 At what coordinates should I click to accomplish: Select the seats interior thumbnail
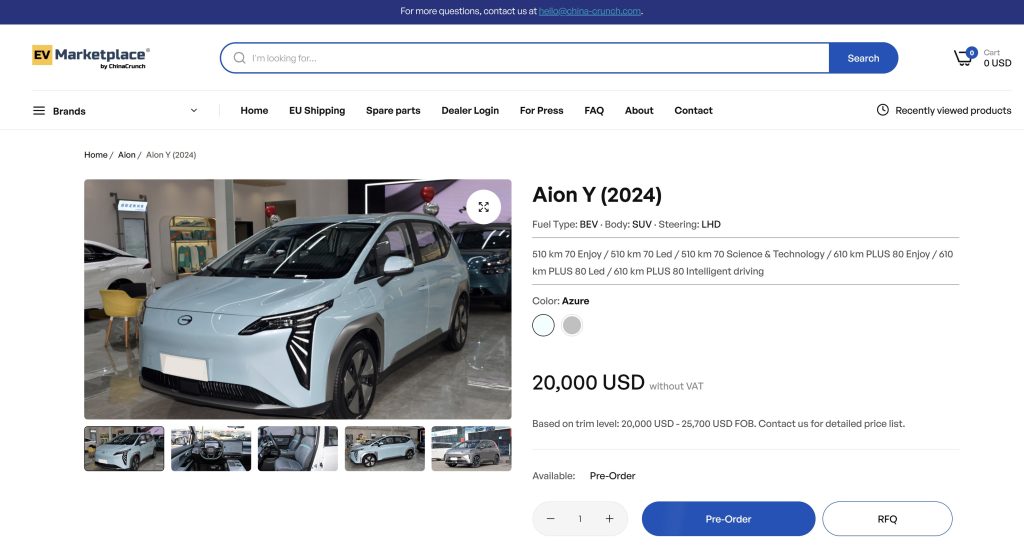coord(298,449)
